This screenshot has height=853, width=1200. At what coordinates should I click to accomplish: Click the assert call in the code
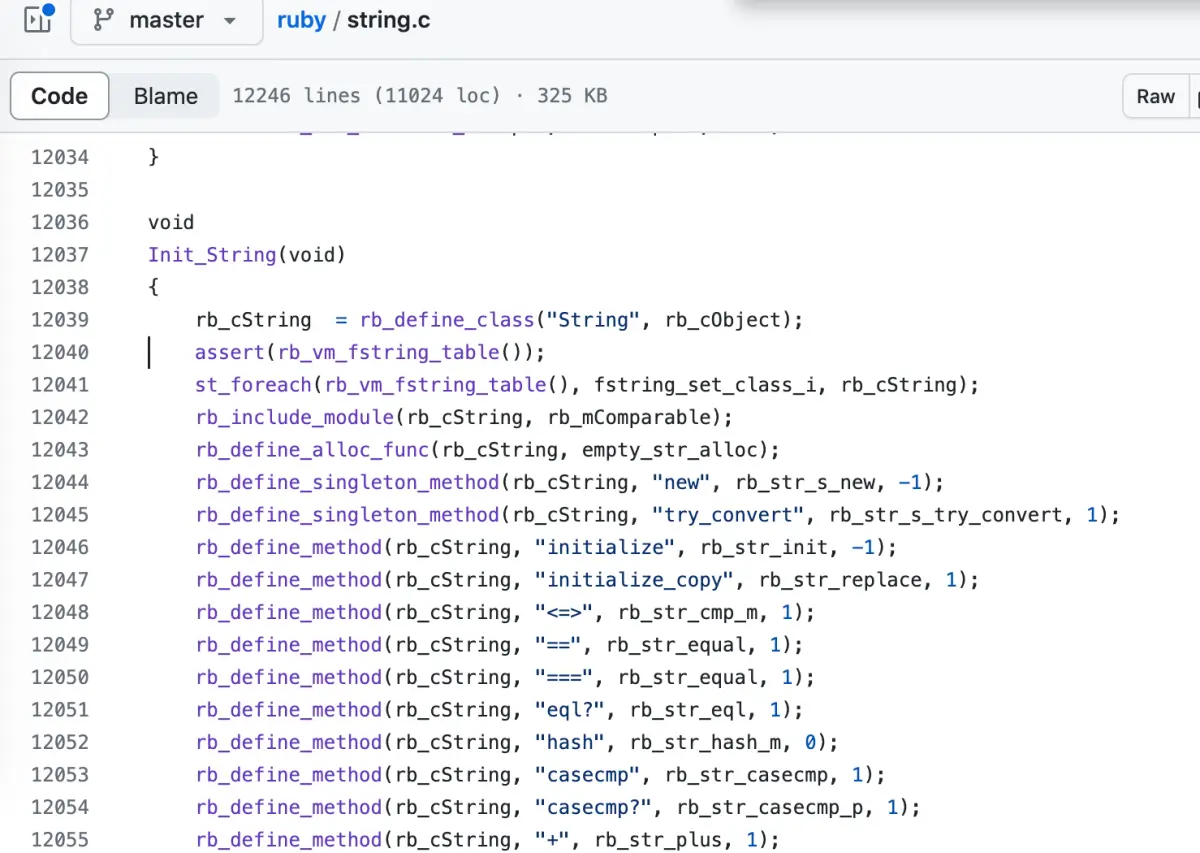[230, 352]
